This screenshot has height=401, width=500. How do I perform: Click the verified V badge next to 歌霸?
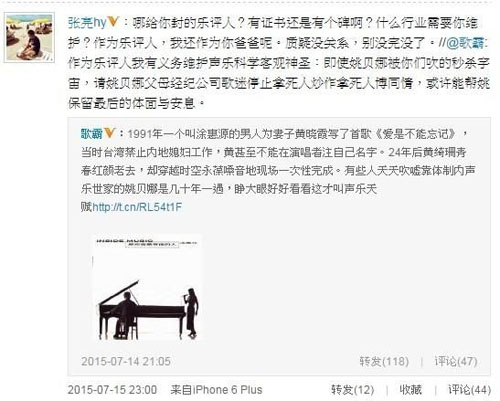[x=109, y=133]
